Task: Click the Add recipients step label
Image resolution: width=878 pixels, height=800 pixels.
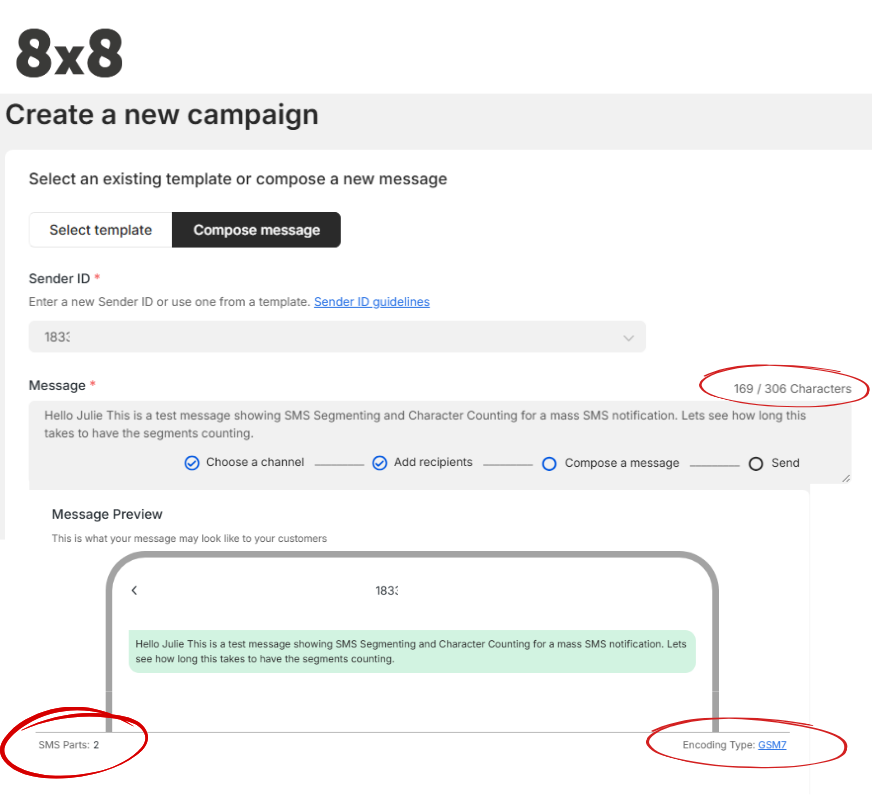Action: [x=433, y=462]
